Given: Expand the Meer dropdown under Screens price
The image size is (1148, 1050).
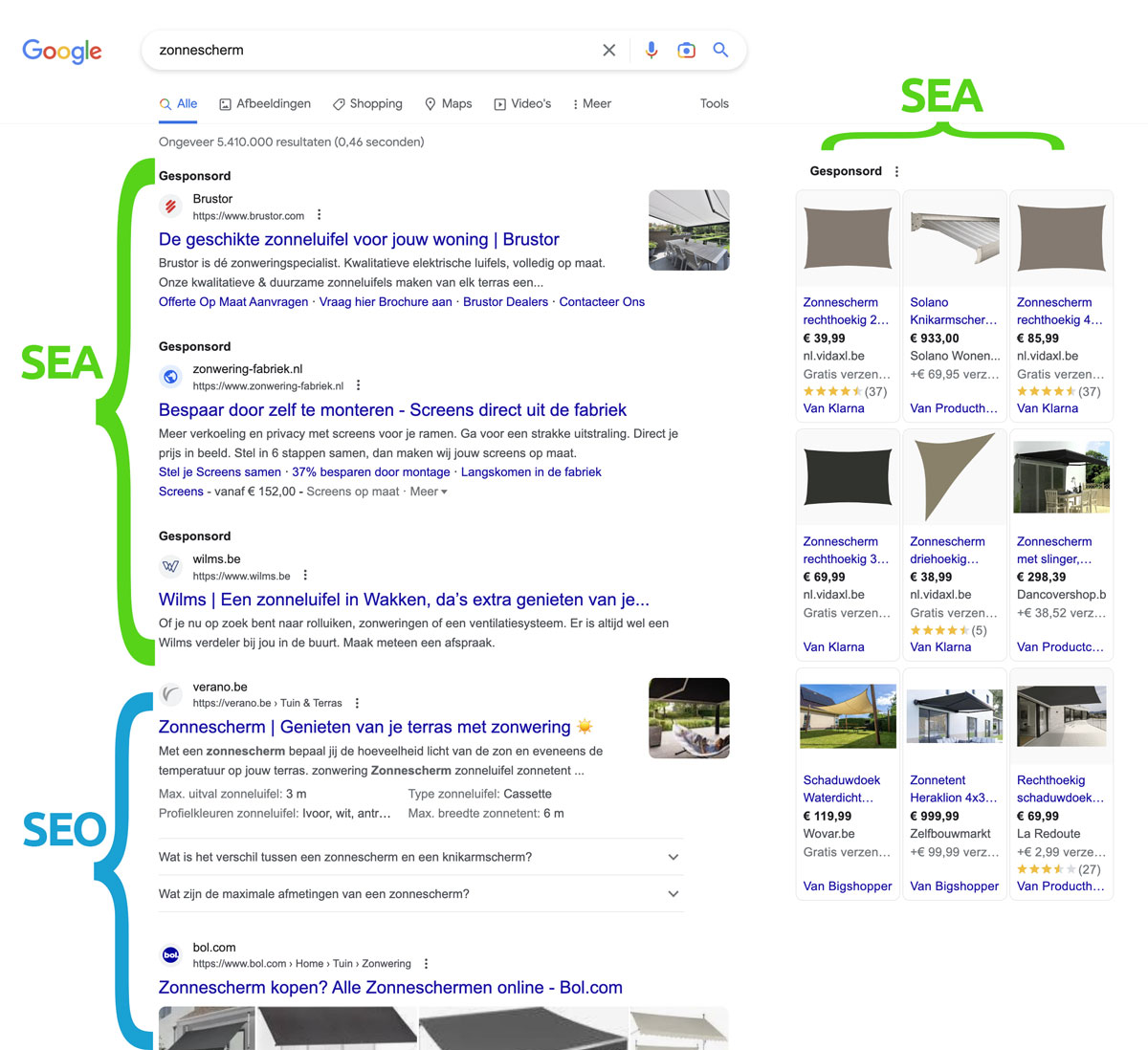Looking at the screenshot, I should coord(429,492).
